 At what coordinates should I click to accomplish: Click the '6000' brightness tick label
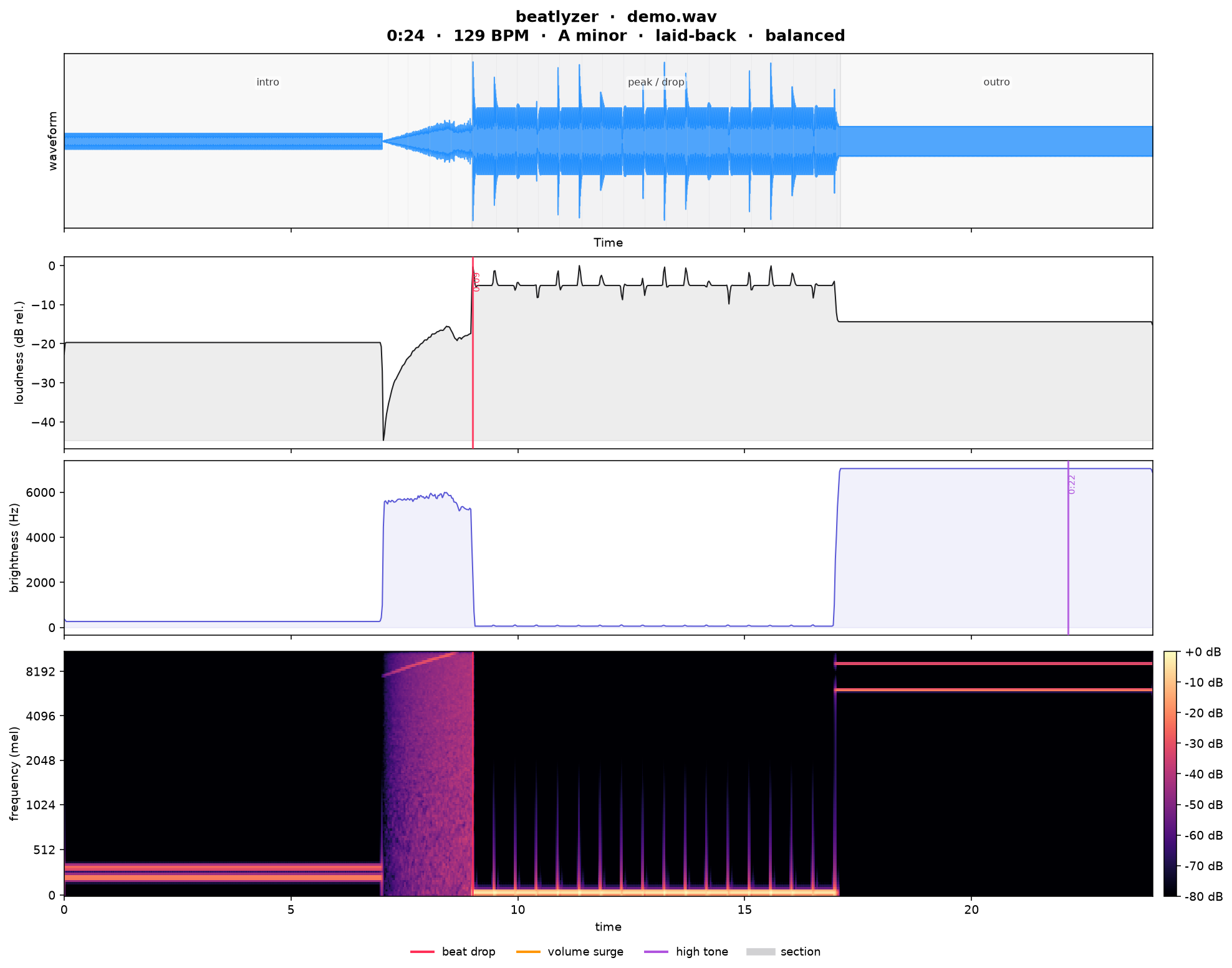tap(41, 492)
